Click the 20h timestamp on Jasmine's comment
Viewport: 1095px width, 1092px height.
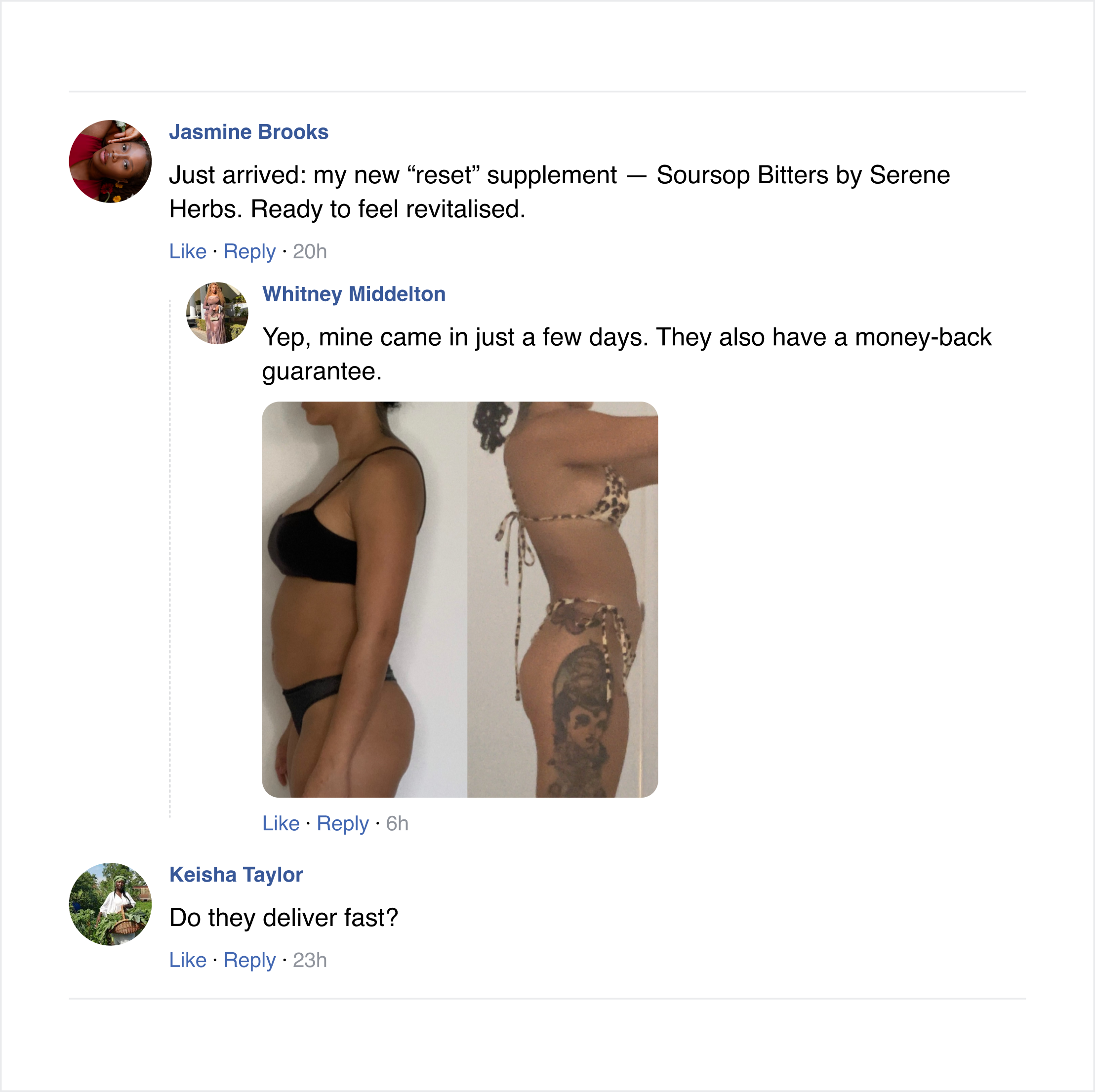tap(310, 251)
